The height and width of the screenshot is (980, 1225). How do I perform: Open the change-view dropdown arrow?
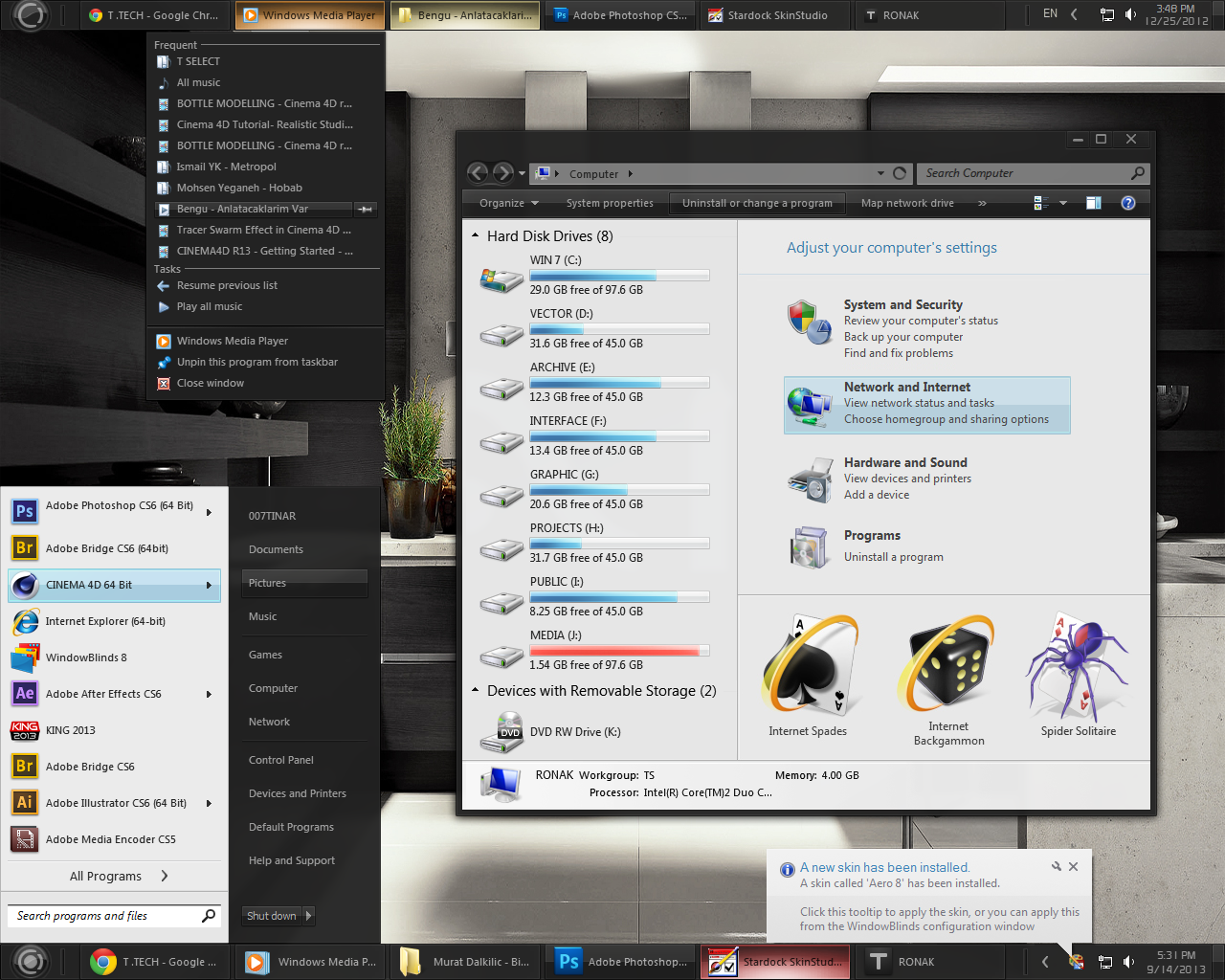point(1063,203)
